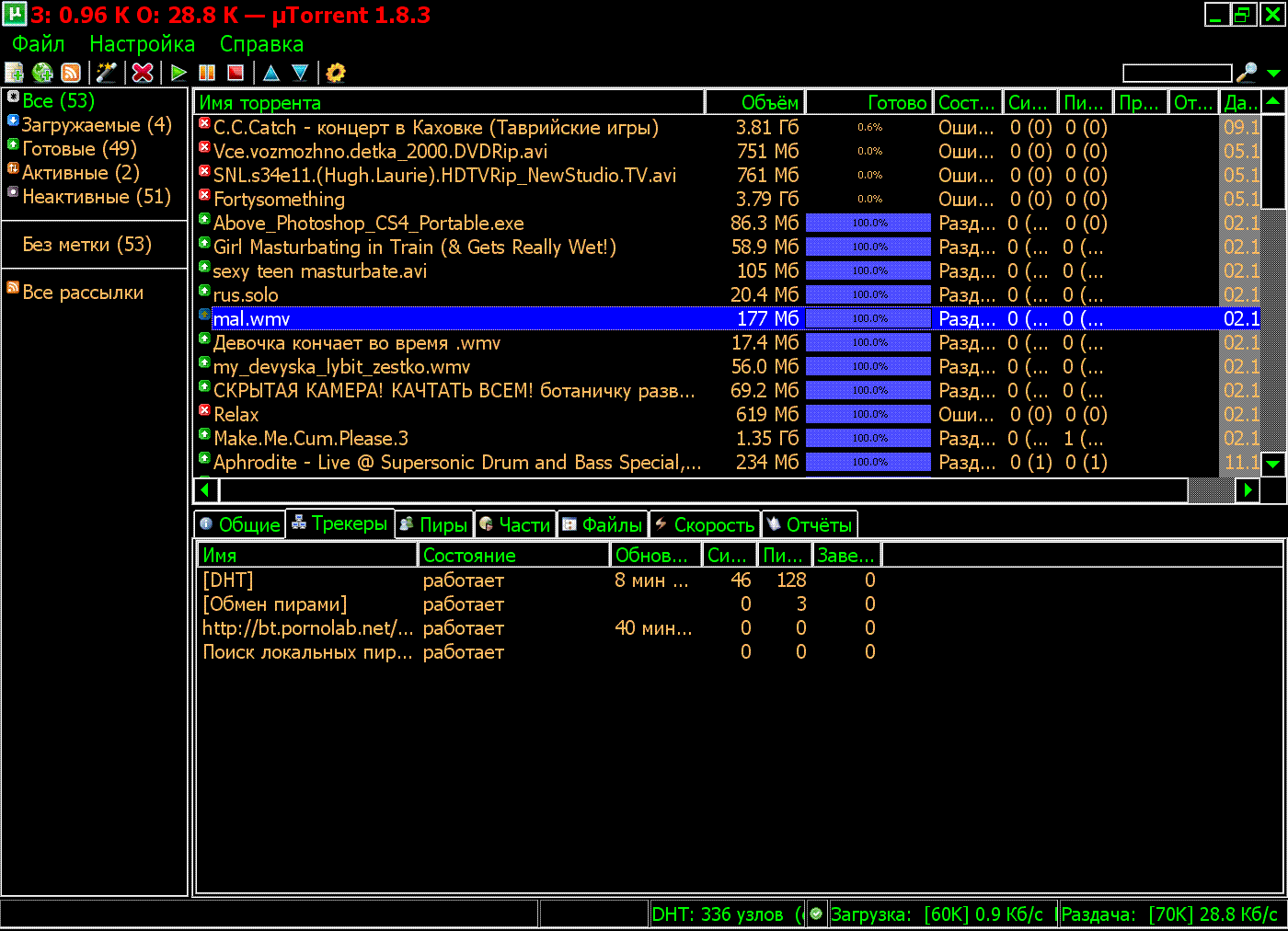The height and width of the screenshot is (931, 1288).
Task: Select Поиск локальных пиров tracker row
Action: click(541, 652)
